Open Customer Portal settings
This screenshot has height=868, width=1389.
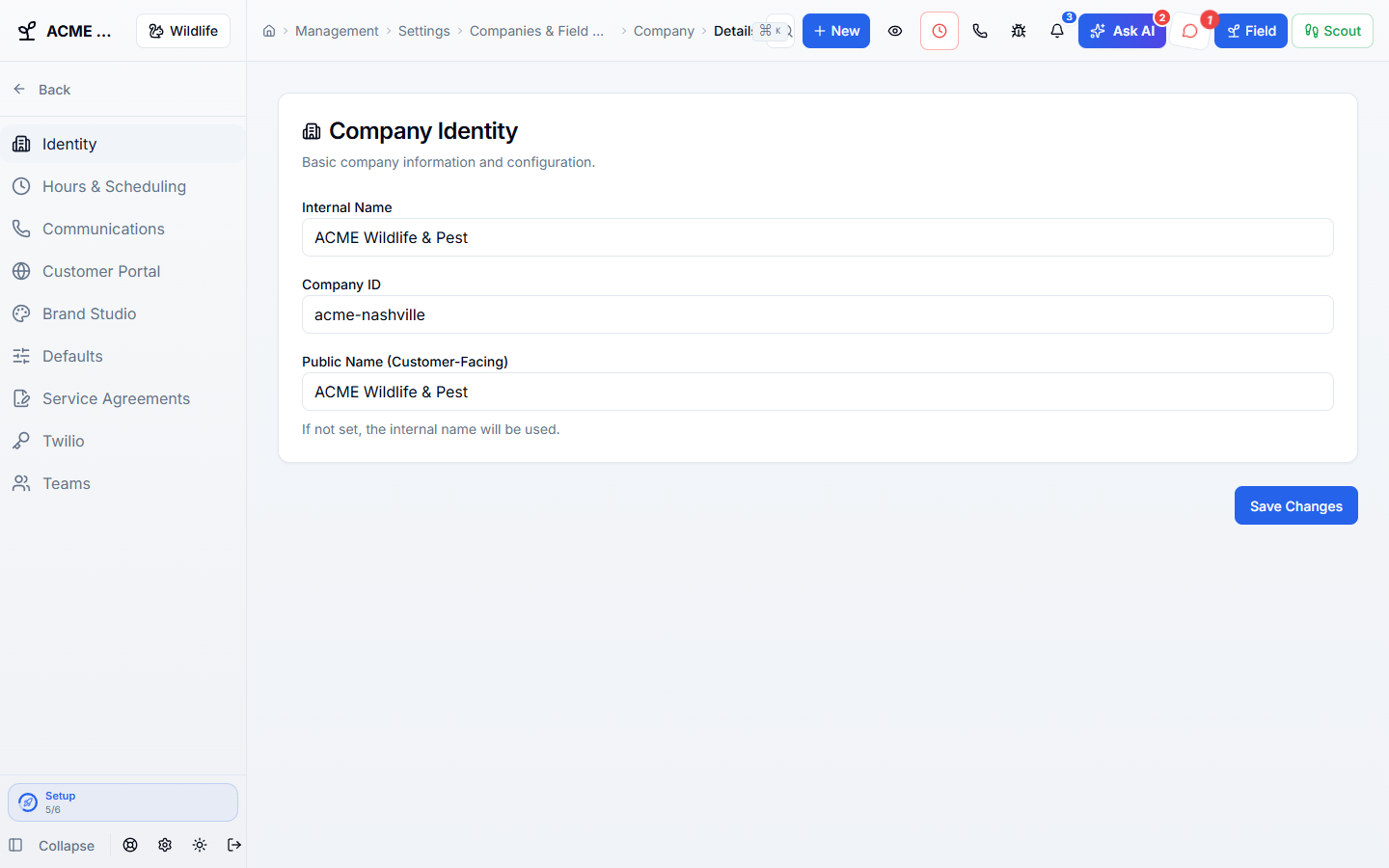[123, 271]
